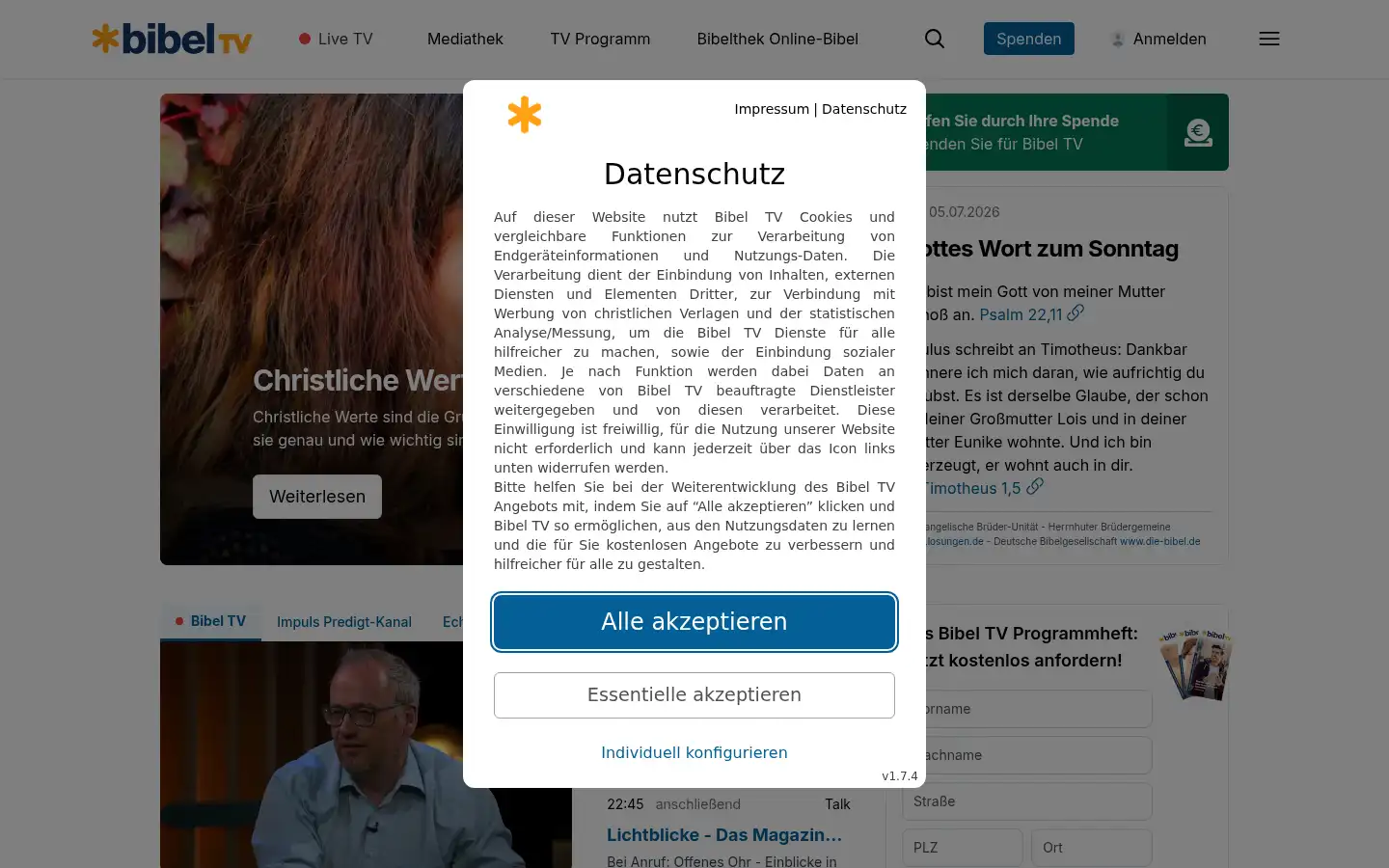Click version label v1.7.4
This screenshot has width=1389, height=868.
point(900,776)
